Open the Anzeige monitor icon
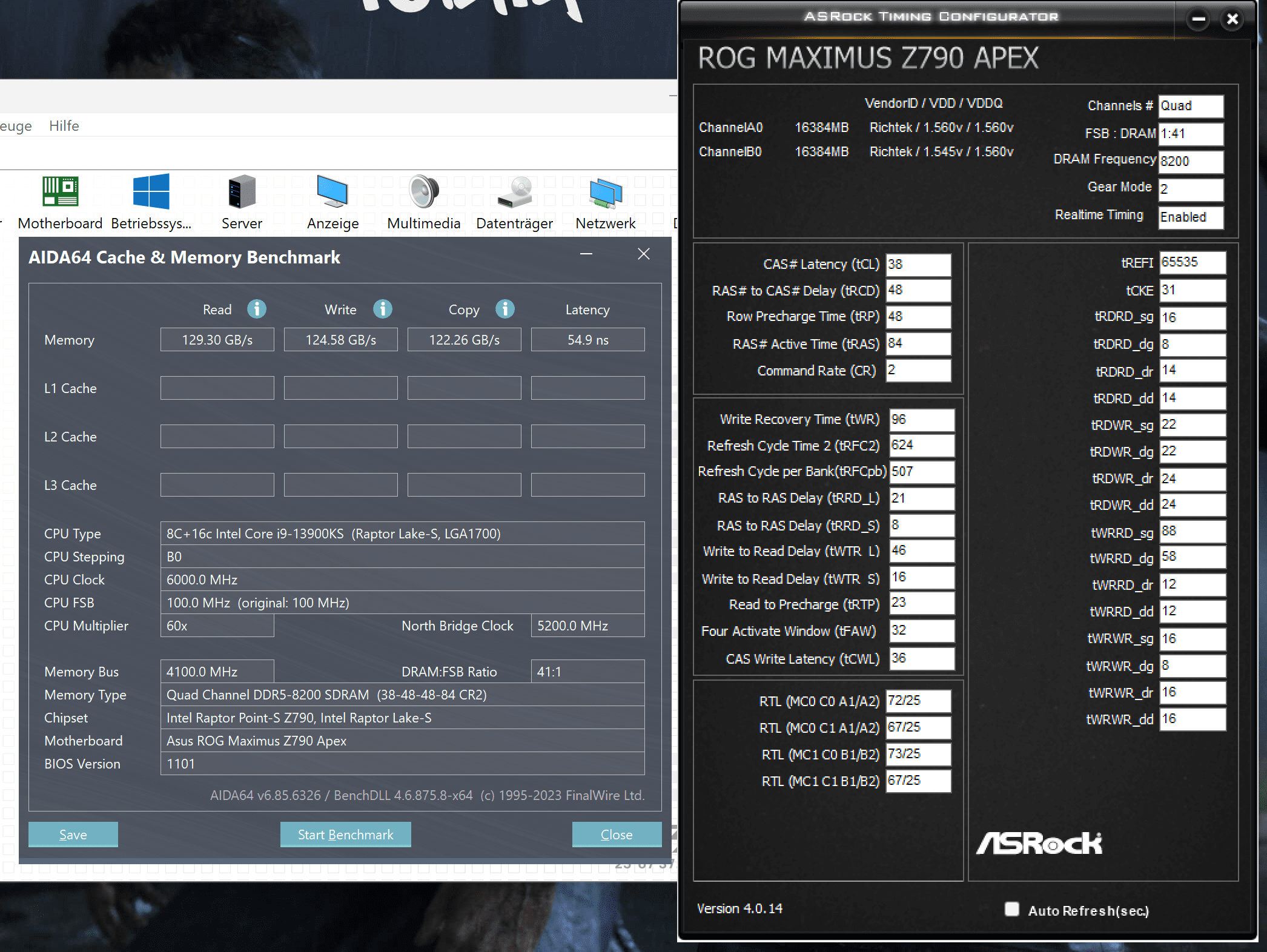 click(332, 192)
